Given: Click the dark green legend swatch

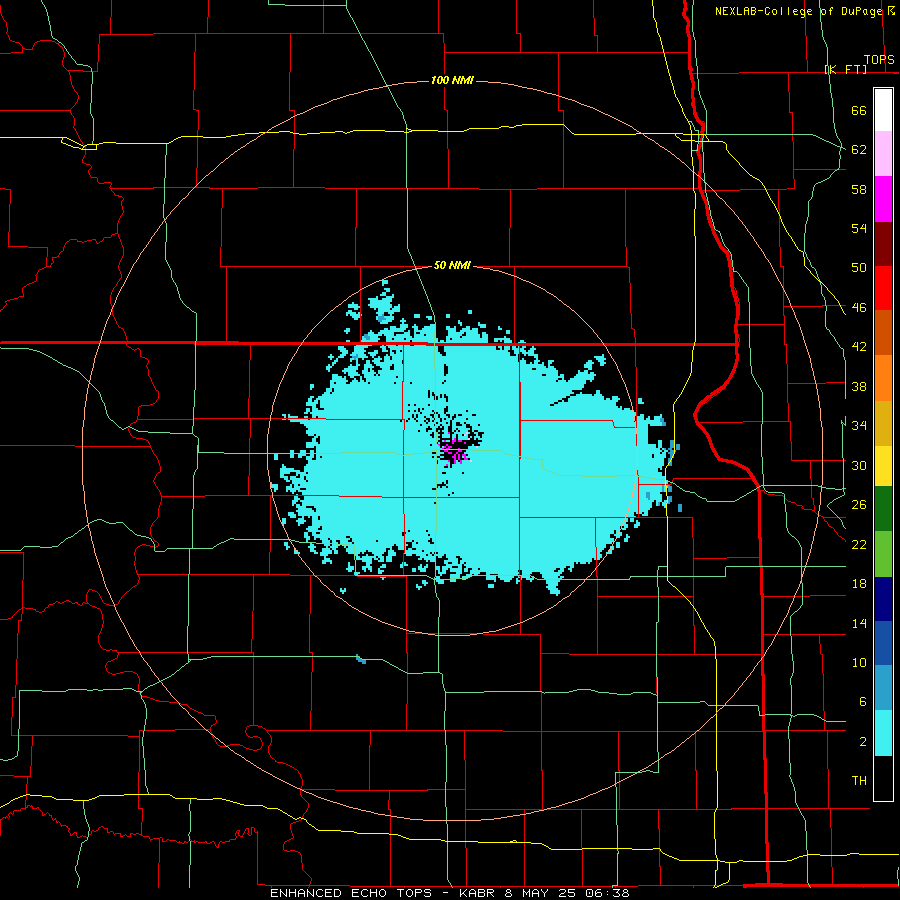Looking at the screenshot, I should point(883,509).
